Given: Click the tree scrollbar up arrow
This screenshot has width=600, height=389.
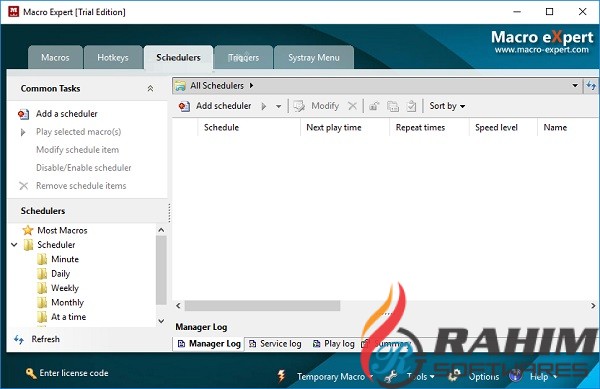Looking at the screenshot, I should tap(161, 230).
